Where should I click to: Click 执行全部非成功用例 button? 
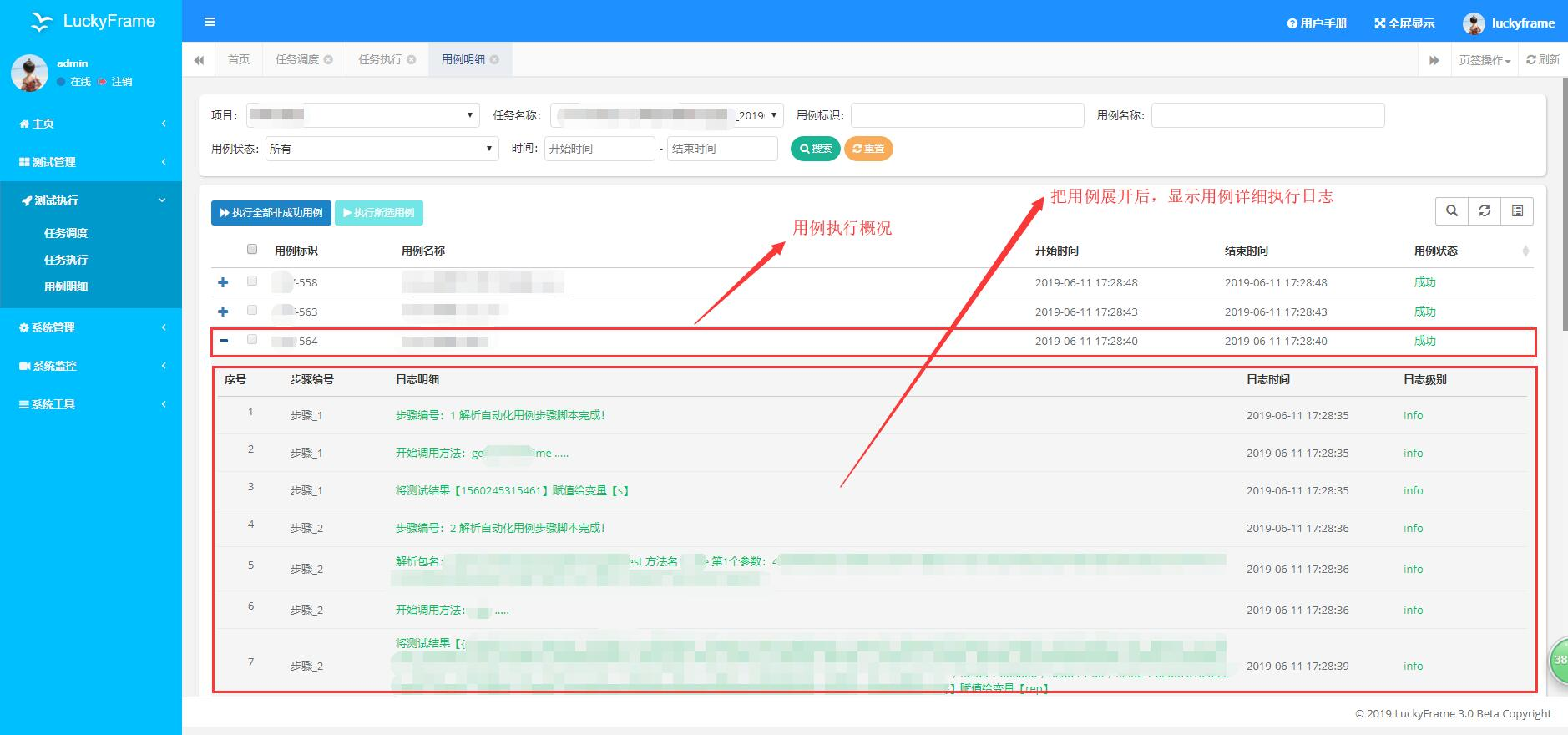[x=271, y=213]
